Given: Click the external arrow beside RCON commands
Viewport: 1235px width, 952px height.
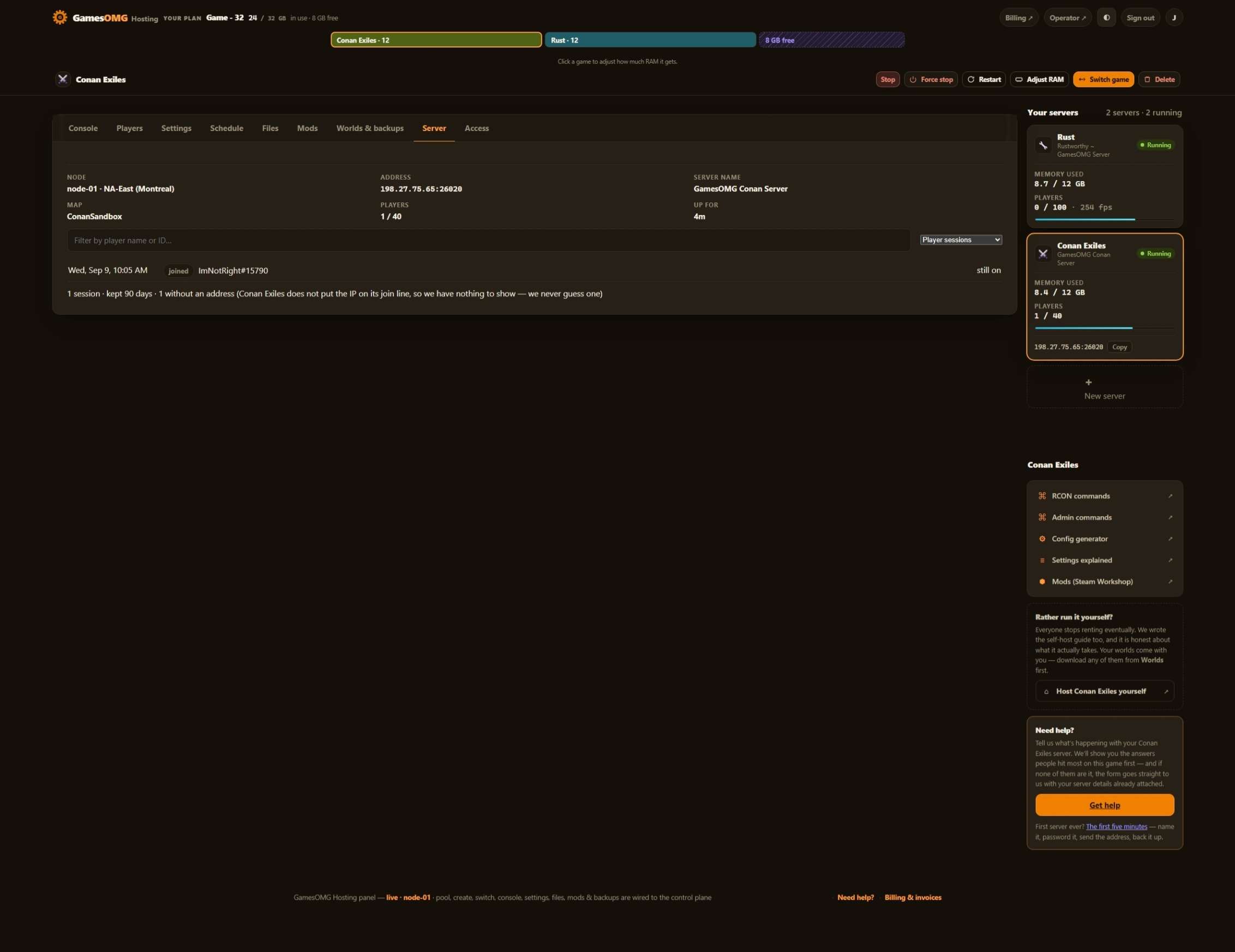Looking at the screenshot, I should coord(1170,496).
